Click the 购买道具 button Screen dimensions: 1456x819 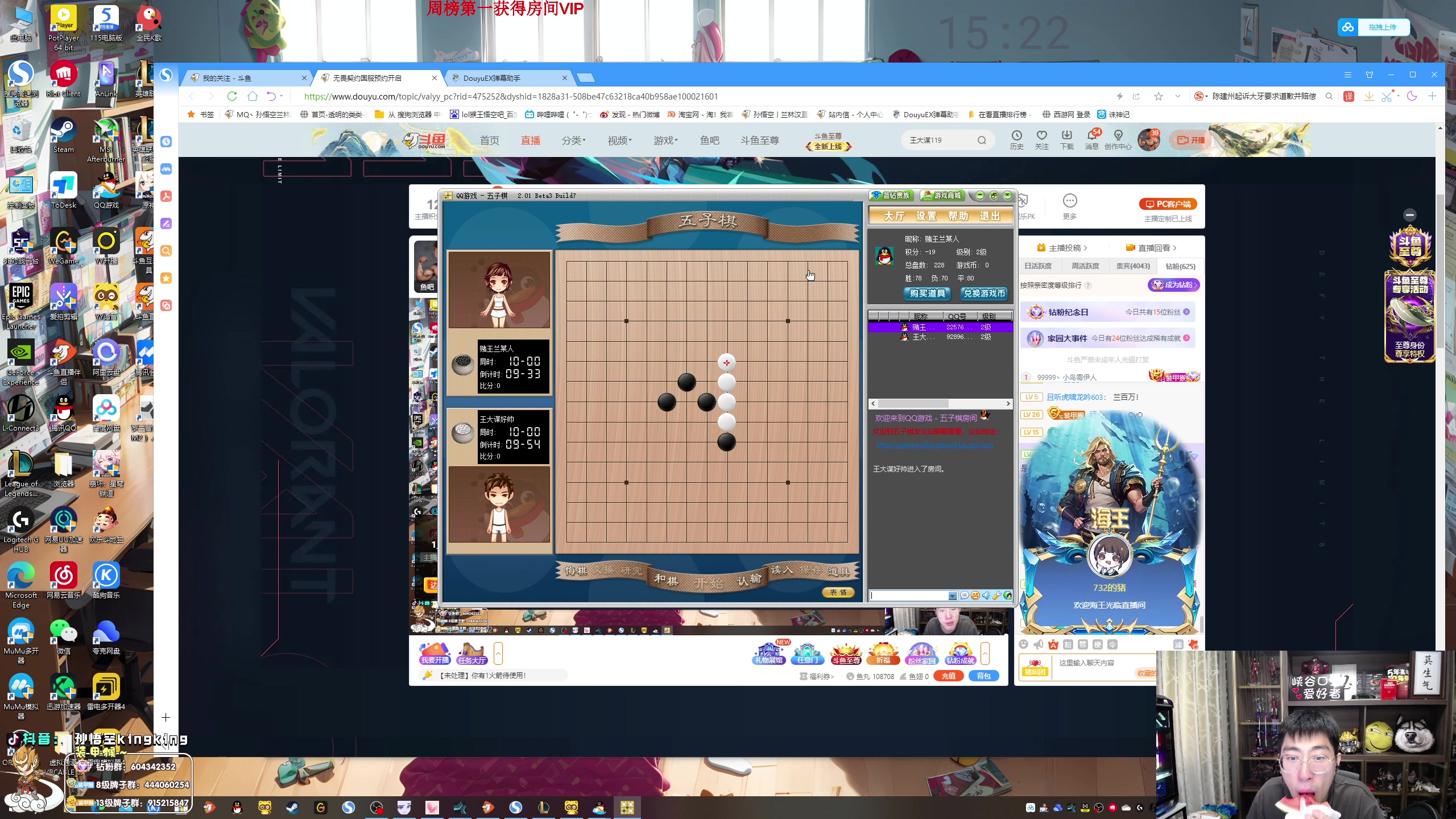(x=927, y=293)
